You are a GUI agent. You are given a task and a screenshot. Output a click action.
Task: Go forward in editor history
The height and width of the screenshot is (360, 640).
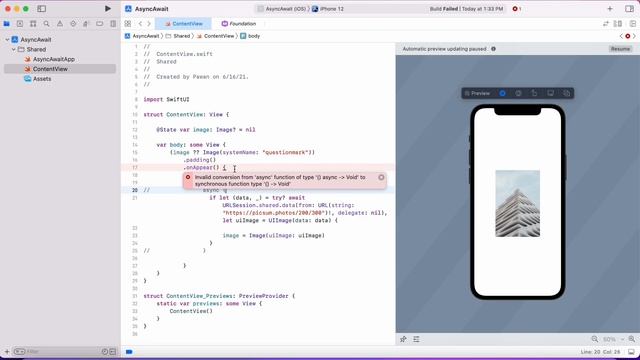(149, 24)
